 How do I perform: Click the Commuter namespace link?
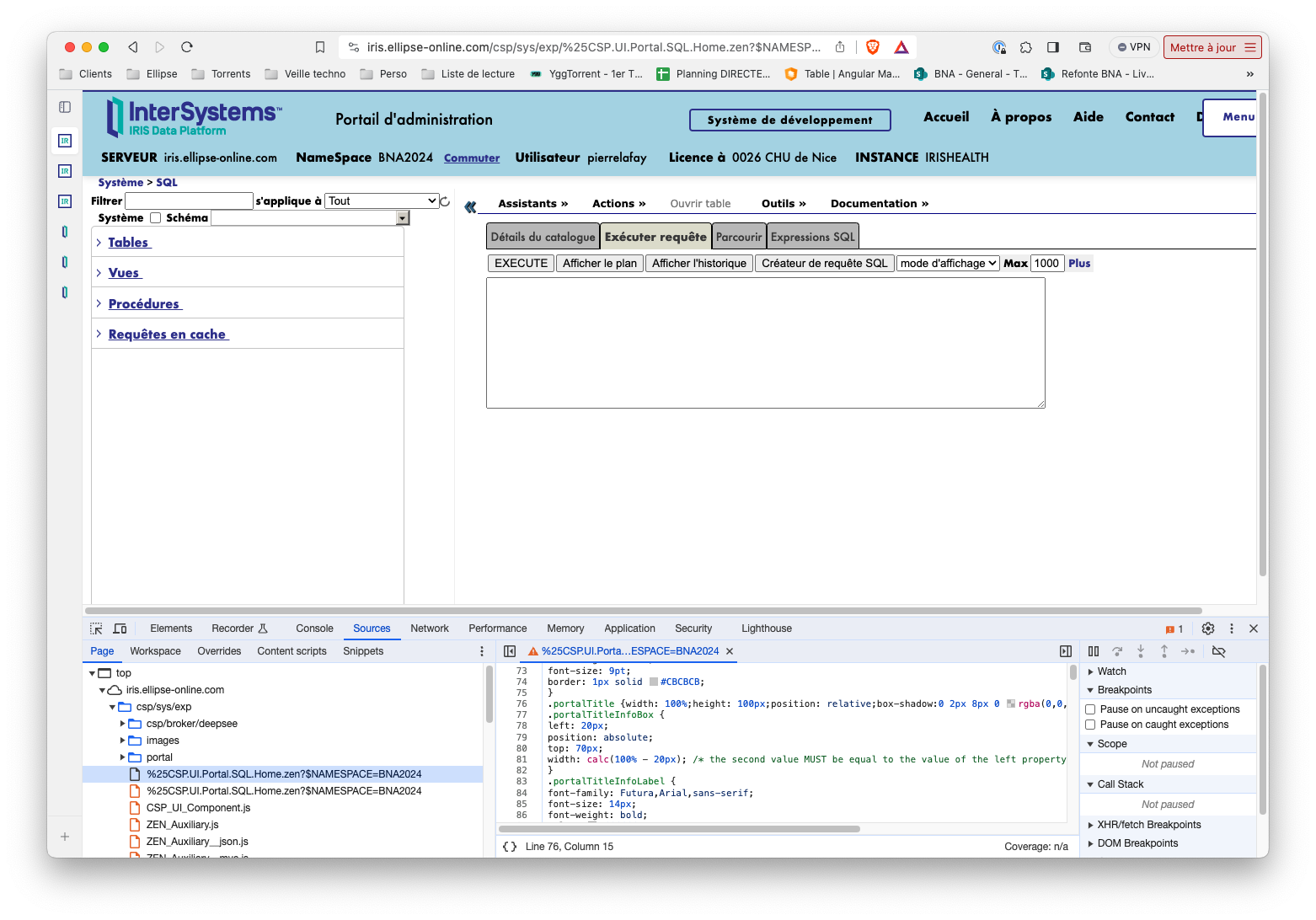click(472, 158)
